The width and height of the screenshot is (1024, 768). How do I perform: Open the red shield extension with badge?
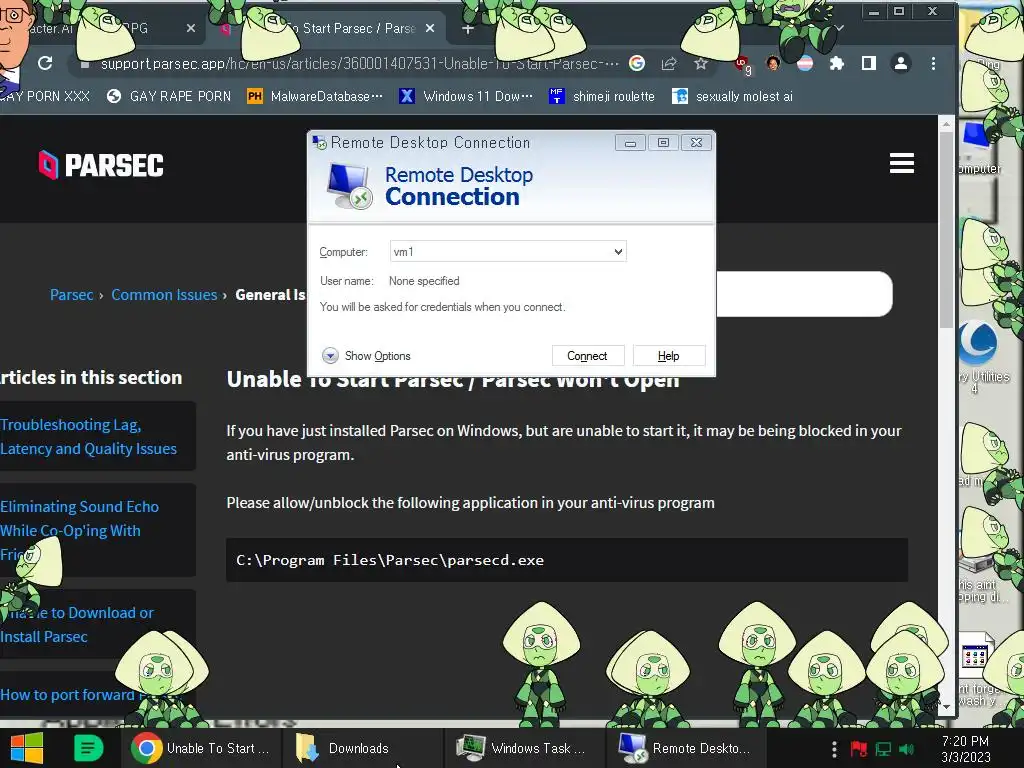(743, 64)
